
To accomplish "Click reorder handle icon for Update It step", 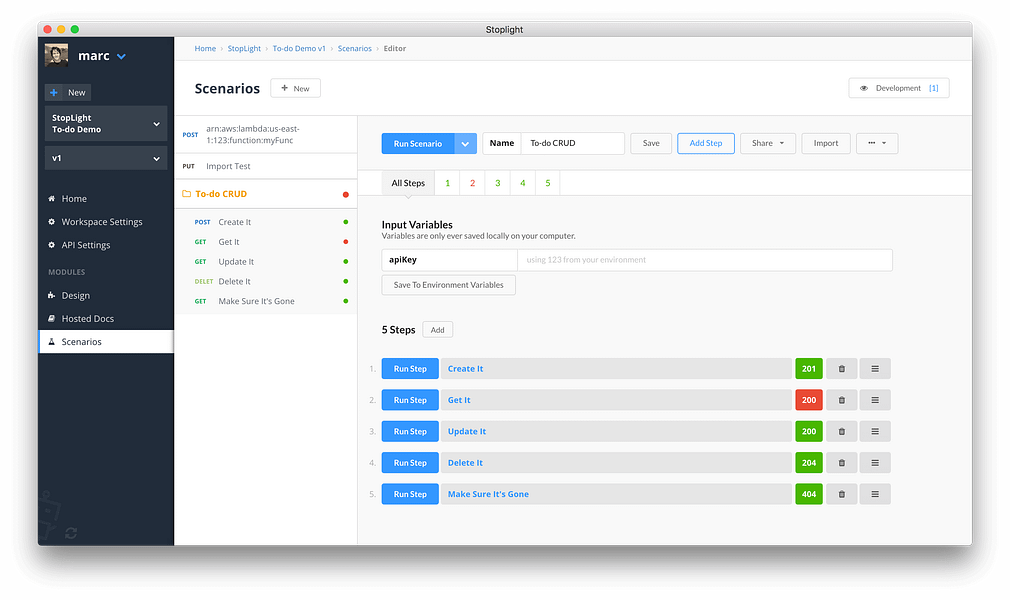I will 875,431.
